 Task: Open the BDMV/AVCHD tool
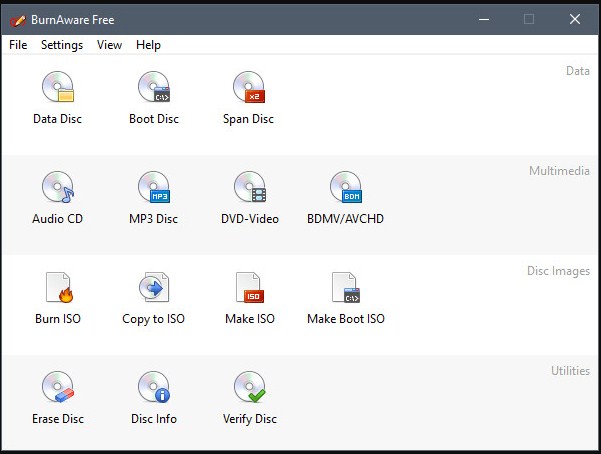tap(345, 188)
